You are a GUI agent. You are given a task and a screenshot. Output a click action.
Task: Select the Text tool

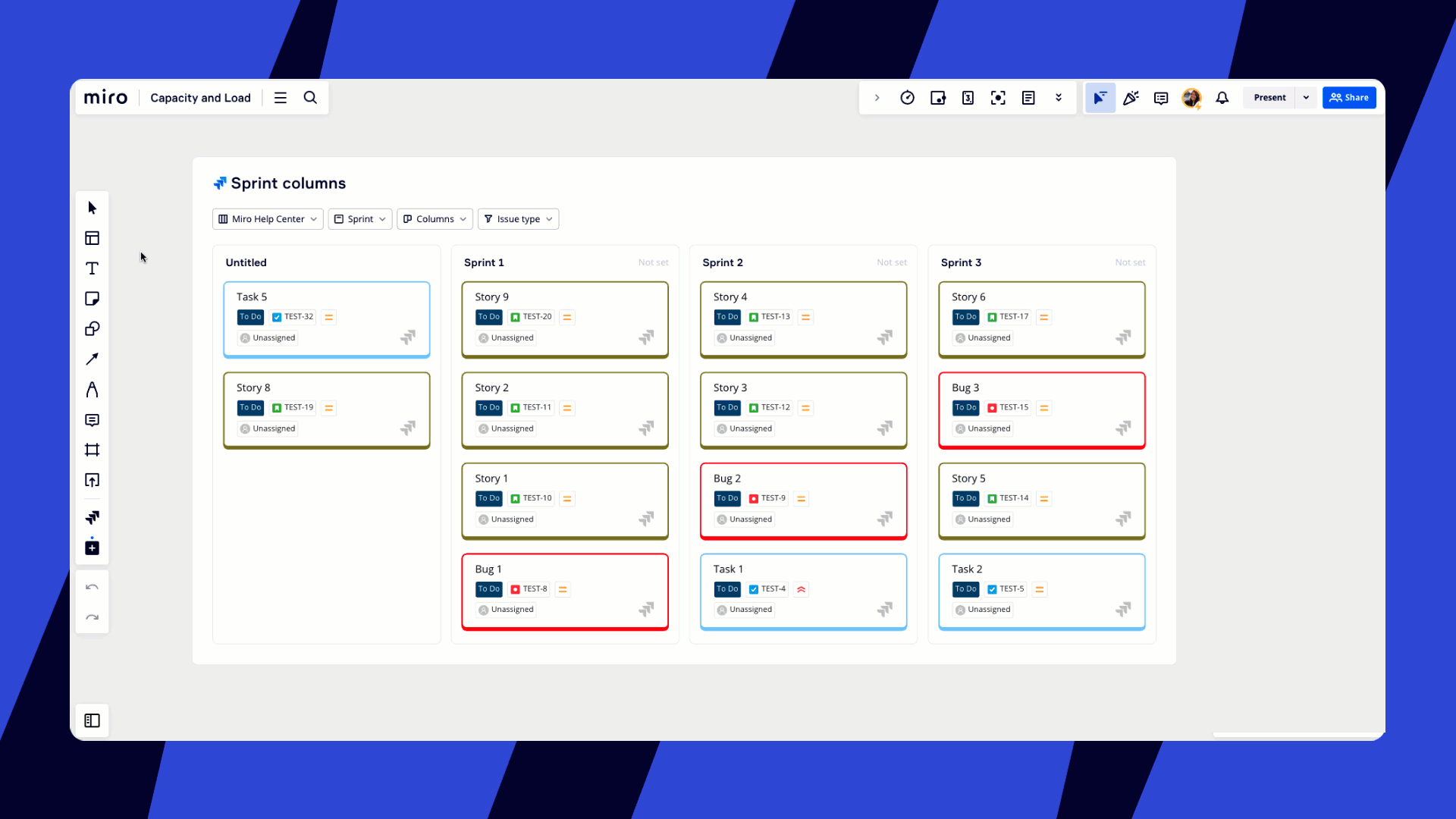click(x=92, y=268)
